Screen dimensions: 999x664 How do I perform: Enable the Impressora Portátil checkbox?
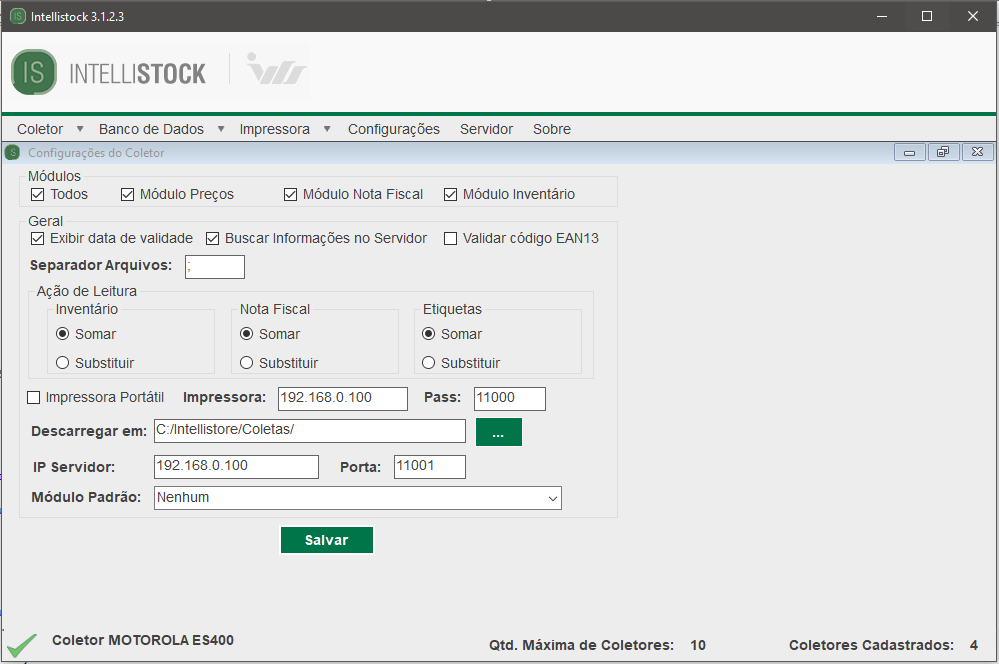point(34,398)
